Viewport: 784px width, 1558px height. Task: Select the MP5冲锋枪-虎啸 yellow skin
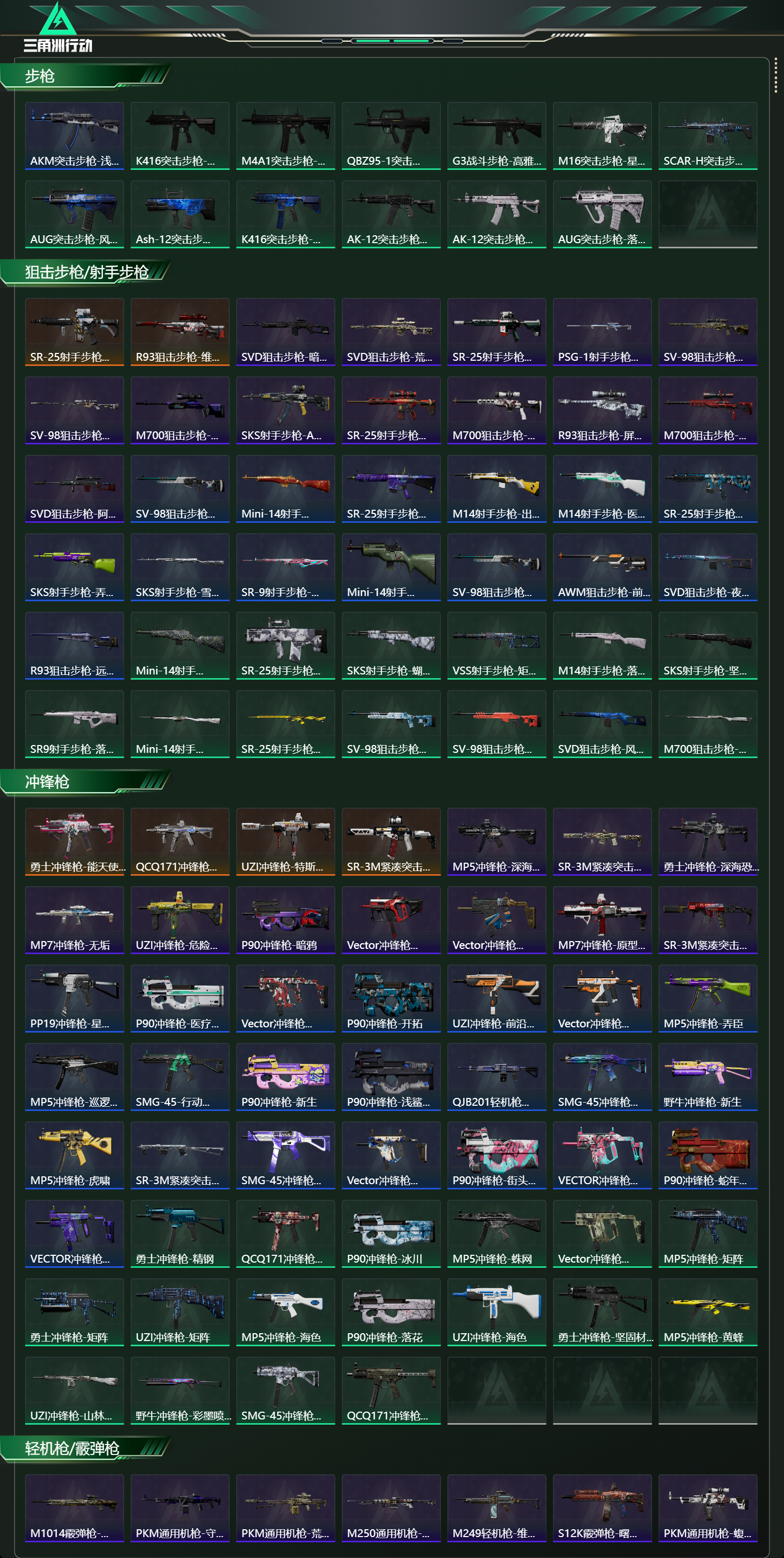pyautogui.click(x=74, y=1155)
